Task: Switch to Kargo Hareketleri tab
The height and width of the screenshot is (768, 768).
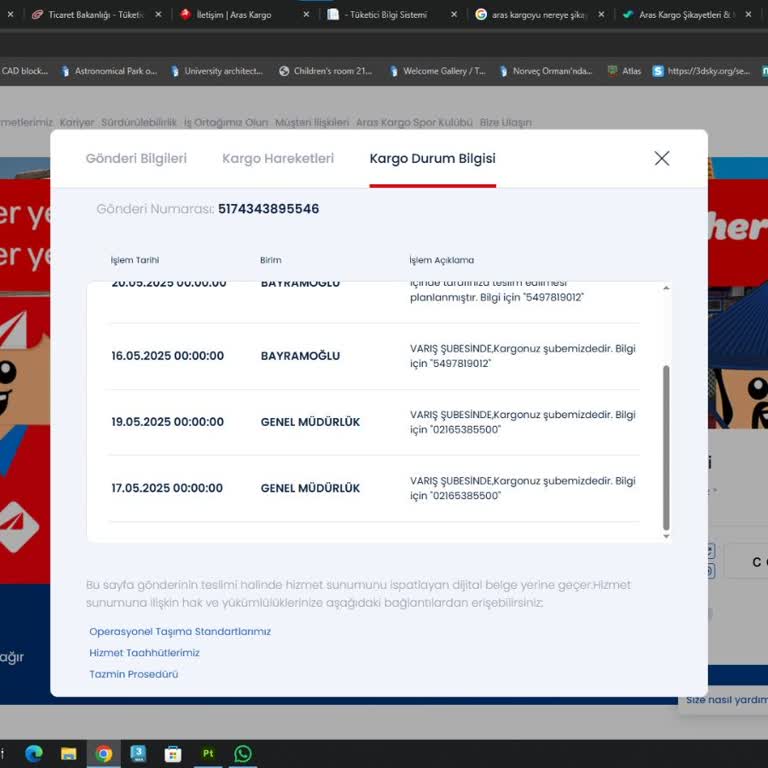Action: pos(278,159)
